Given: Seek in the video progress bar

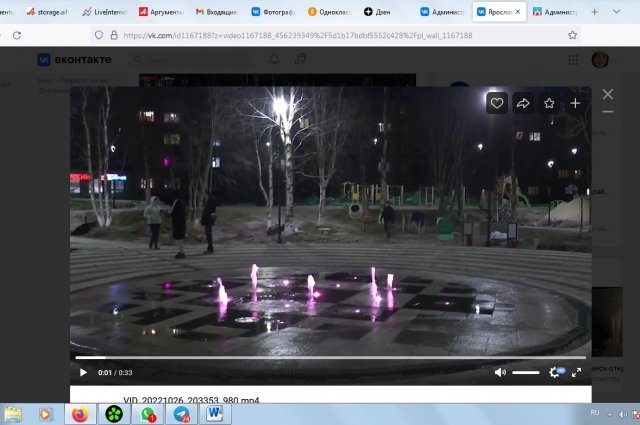Looking at the screenshot, I should 331,358.
